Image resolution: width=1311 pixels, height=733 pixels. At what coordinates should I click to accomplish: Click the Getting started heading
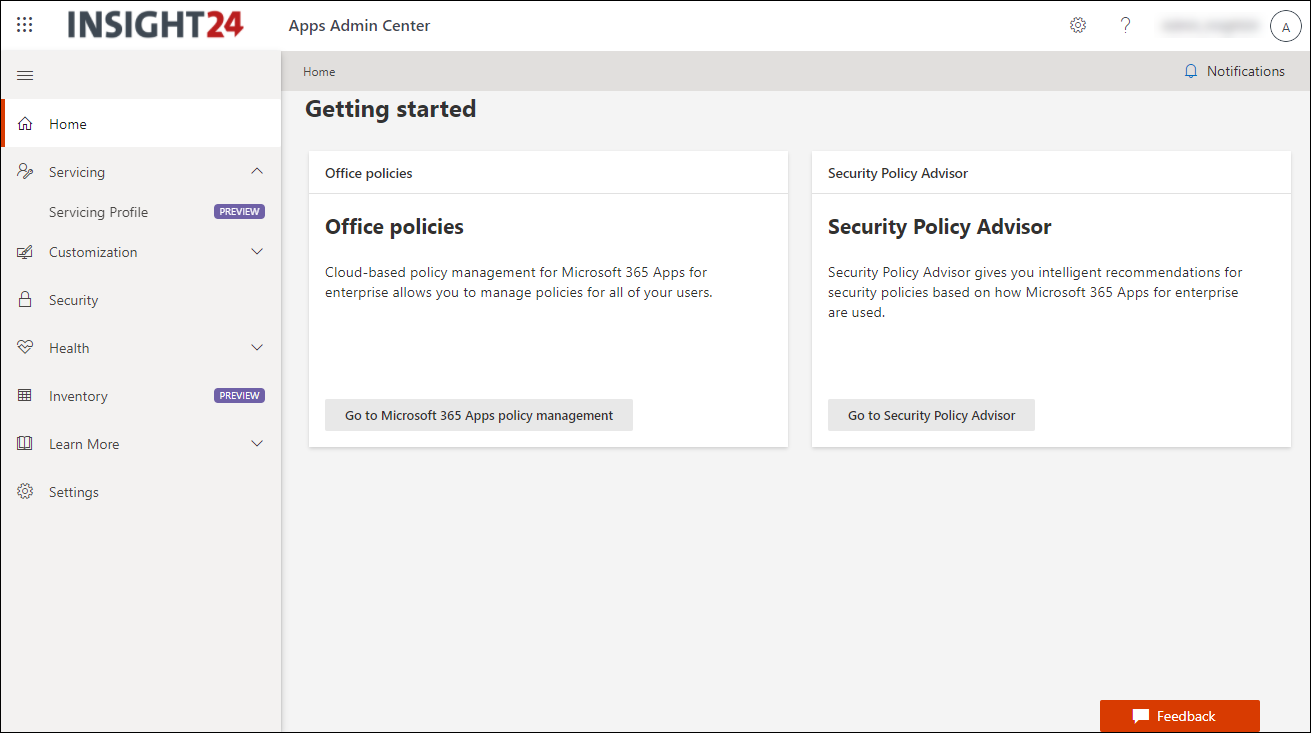click(390, 109)
